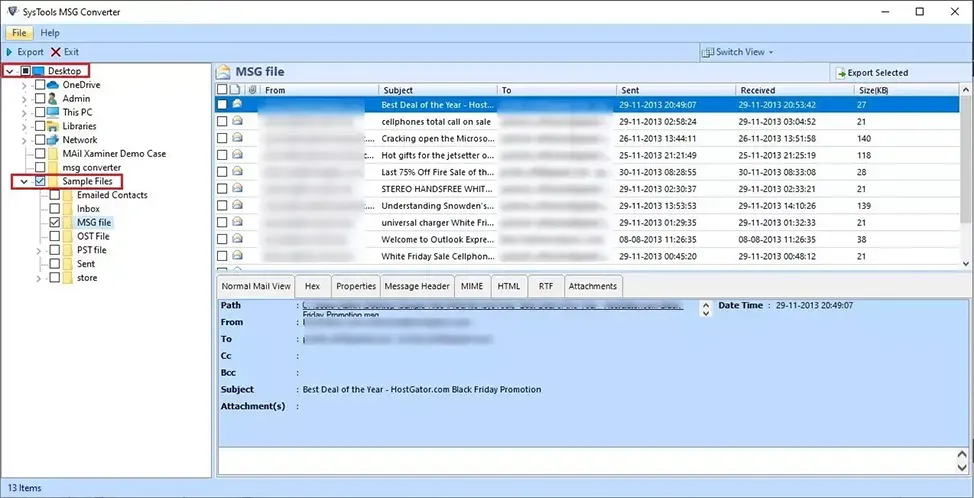The width and height of the screenshot is (974, 498).
Task: Check the Inbox folder checkbox
Action: click(55, 209)
